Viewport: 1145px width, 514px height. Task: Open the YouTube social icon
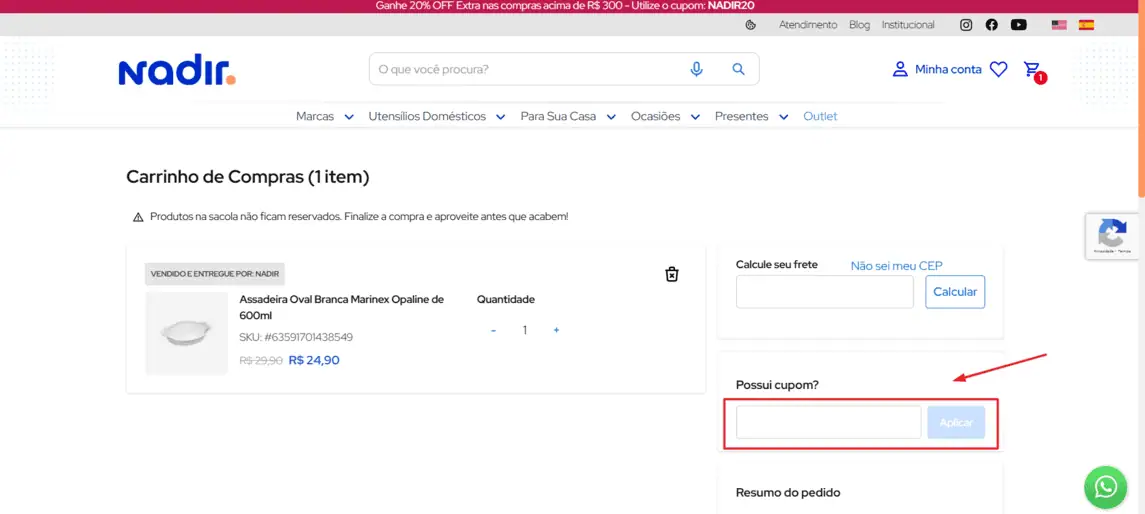pyautogui.click(x=1018, y=25)
